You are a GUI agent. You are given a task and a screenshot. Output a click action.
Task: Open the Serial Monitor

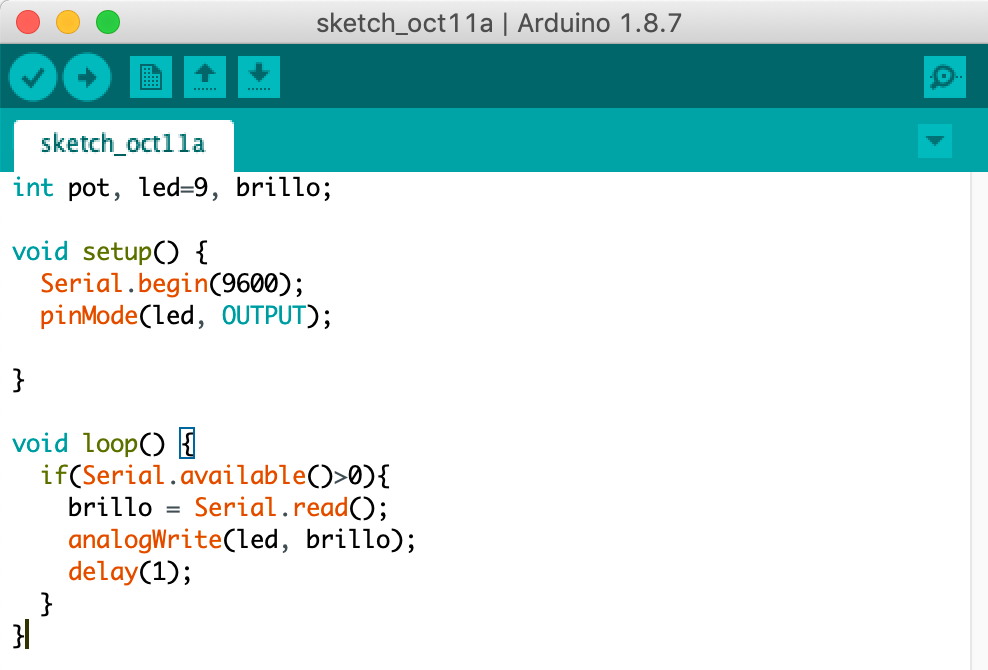[944, 76]
